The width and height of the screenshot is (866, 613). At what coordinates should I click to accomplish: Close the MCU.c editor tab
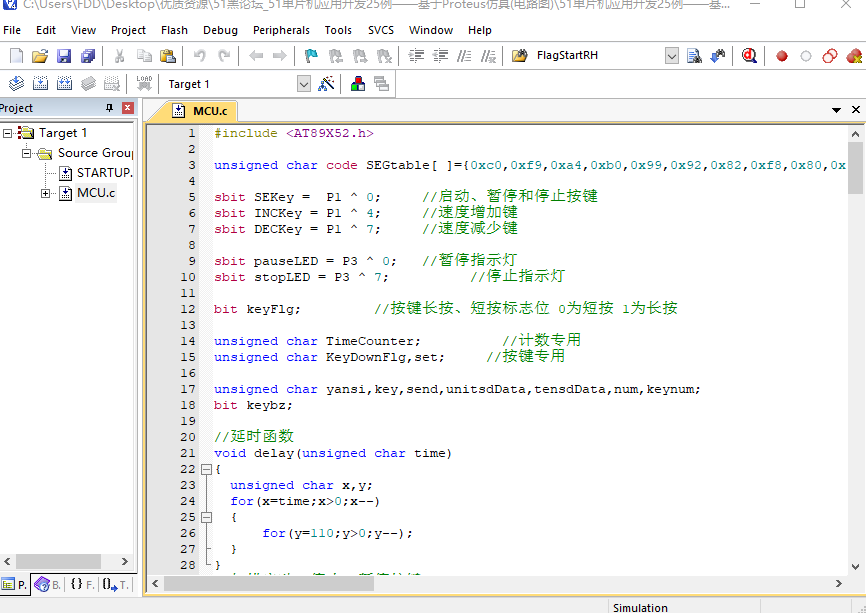click(856, 110)
